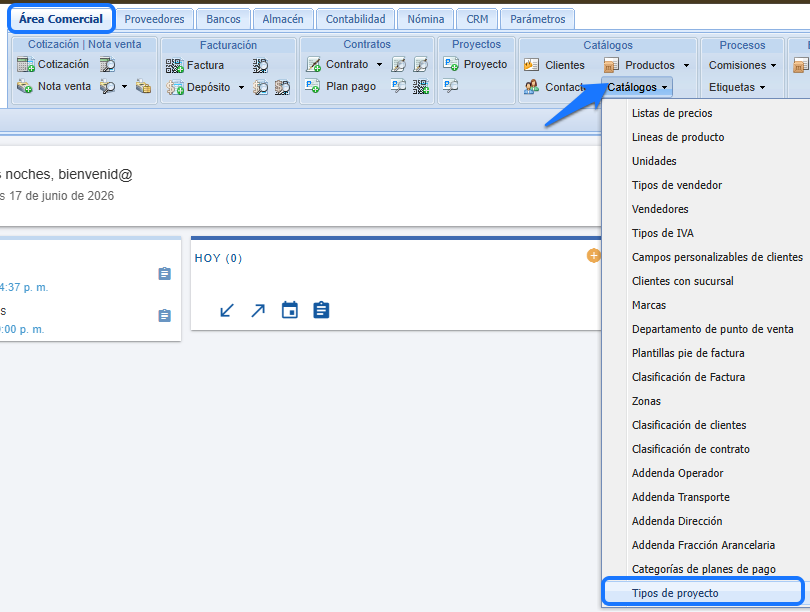Click the clipboard icon beside the calendar icon
810x612 pixels.
pos(321,310)
